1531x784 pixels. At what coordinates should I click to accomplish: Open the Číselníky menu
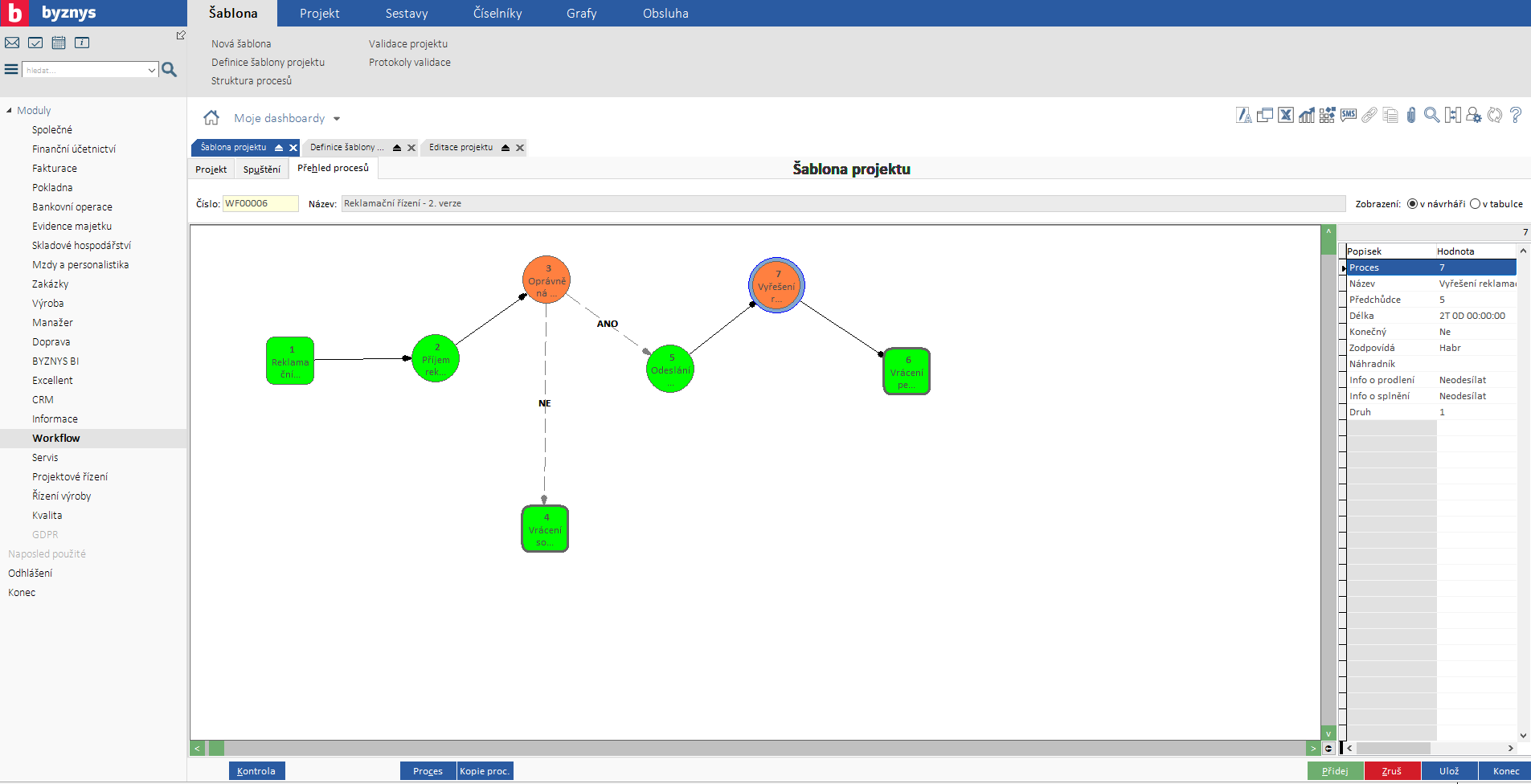pyautogui.click(x=497, y=14)
